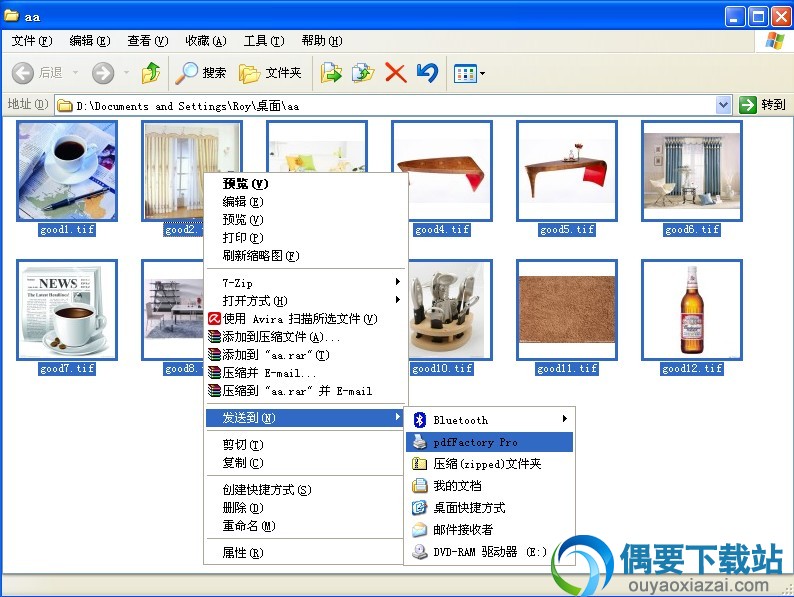Select the good10.tif tools thumbnail
This screenshot has width=794, height=597.
450,310
